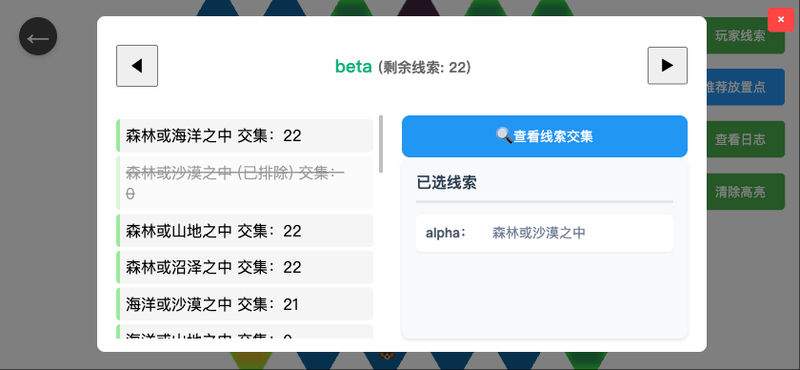
Task: Click the previous player left arrow
Action: point(137,66)
